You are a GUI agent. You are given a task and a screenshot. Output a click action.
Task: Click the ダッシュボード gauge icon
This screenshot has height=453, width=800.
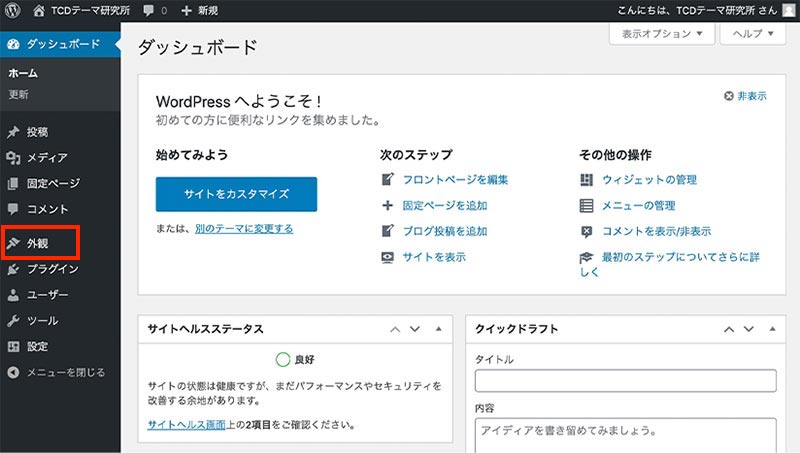point(13,44)
